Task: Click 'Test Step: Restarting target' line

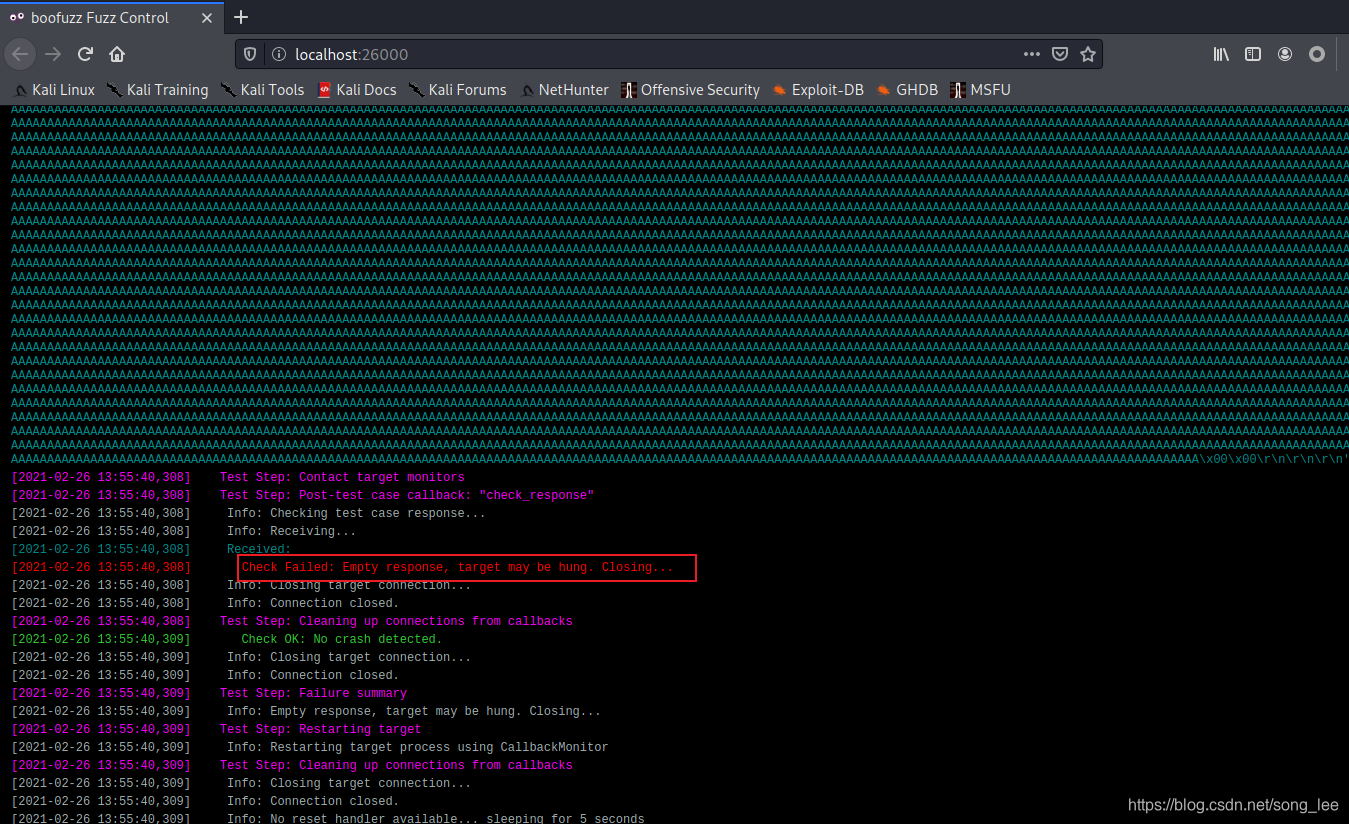Action: pyautogui.click(x=320, y=729)
